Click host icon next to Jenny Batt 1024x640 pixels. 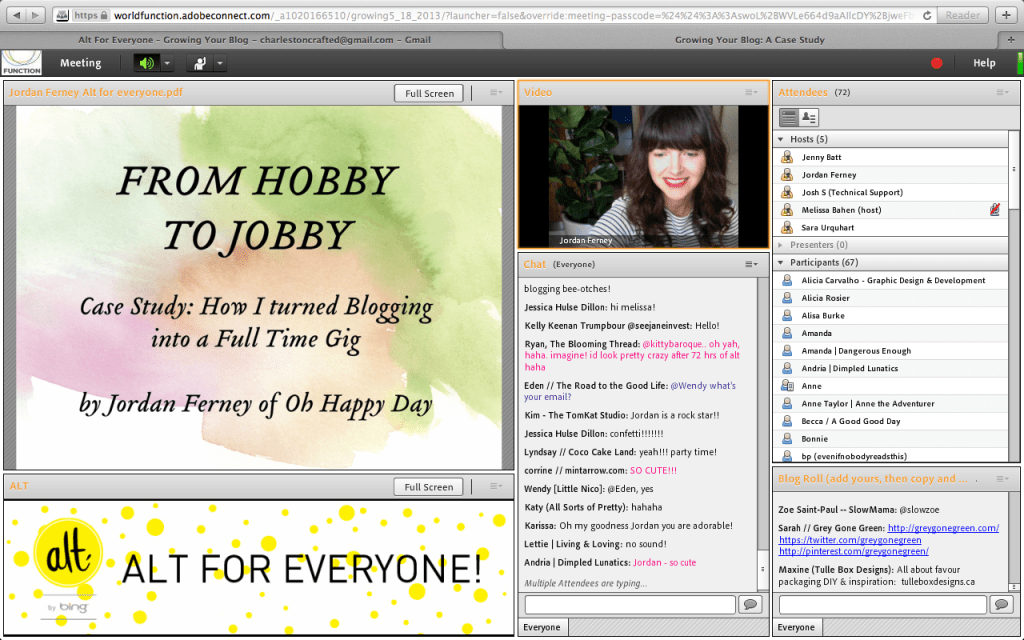tap(787, 157)
